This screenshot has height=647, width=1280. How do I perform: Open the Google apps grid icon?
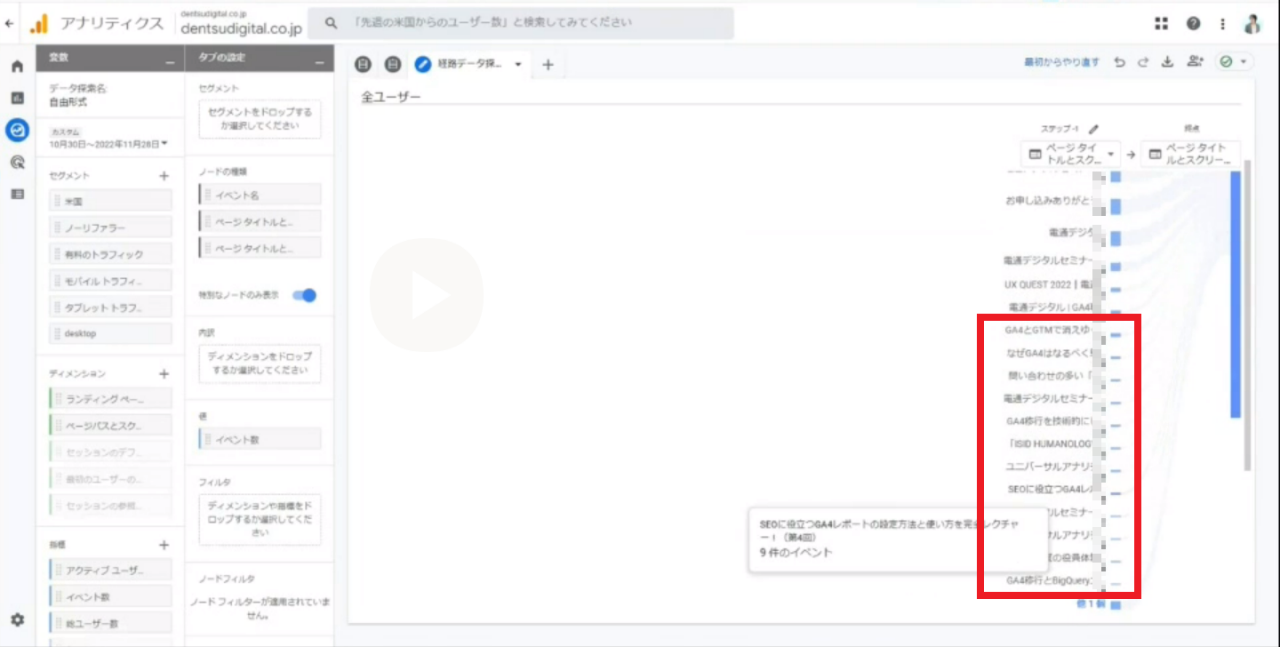click(x=1161, y=23)
